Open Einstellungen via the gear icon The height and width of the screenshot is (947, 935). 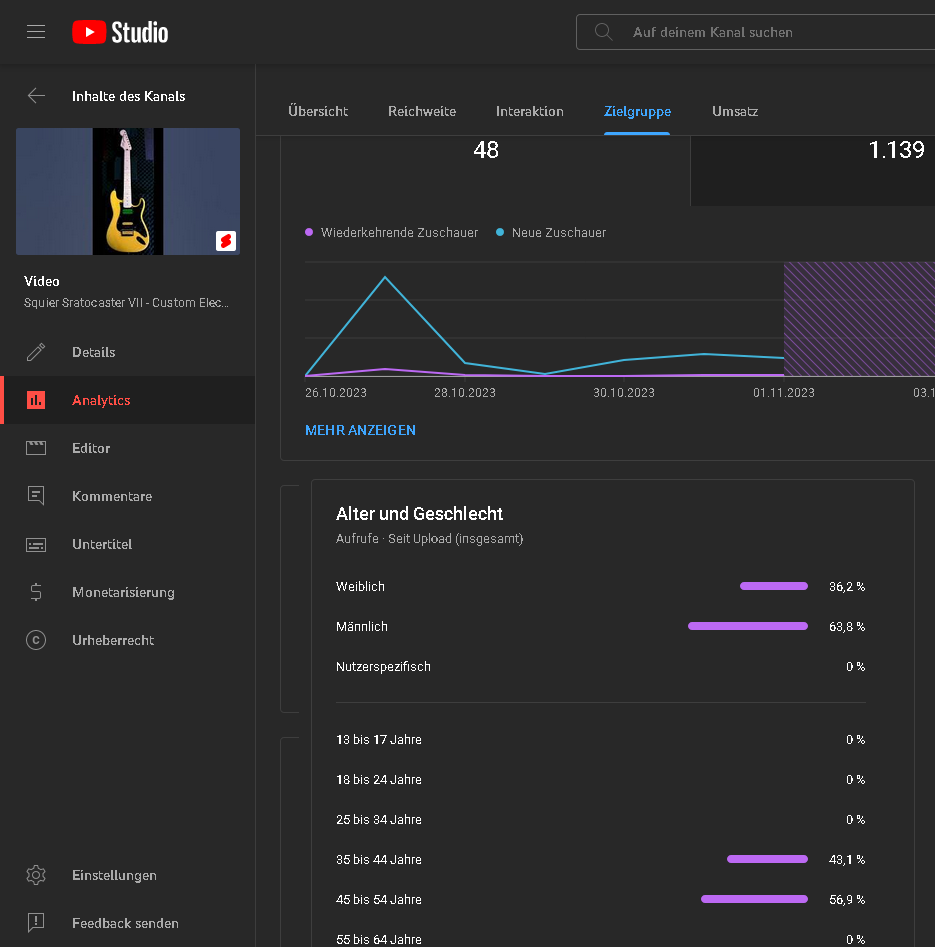[36, 875]
